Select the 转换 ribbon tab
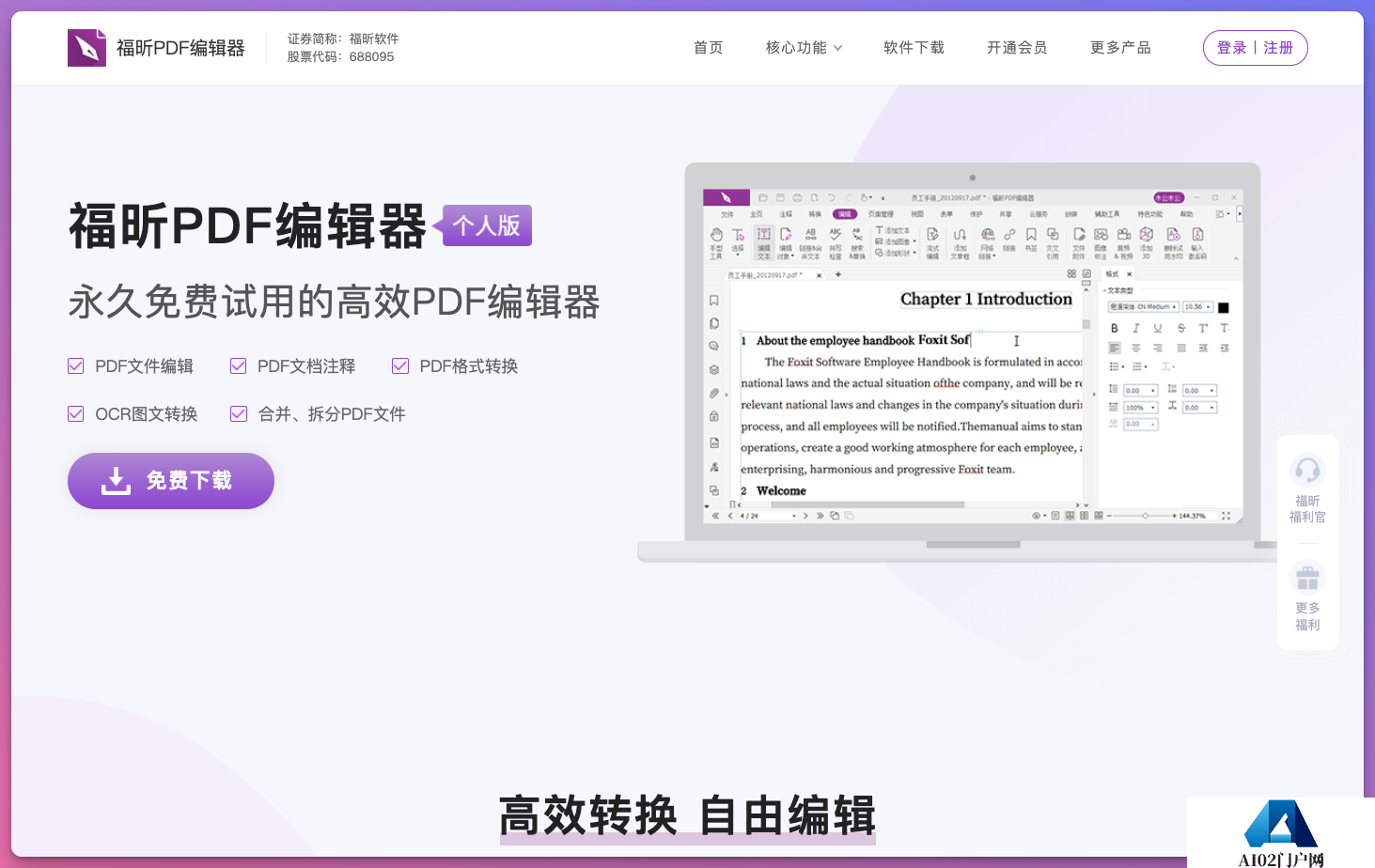This screenshot has height=868, width=1375. (x=815, y=214)
